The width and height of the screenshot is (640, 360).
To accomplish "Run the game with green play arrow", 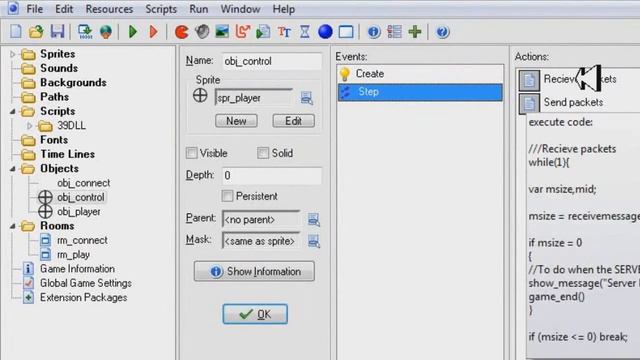I will pos(133,31).
